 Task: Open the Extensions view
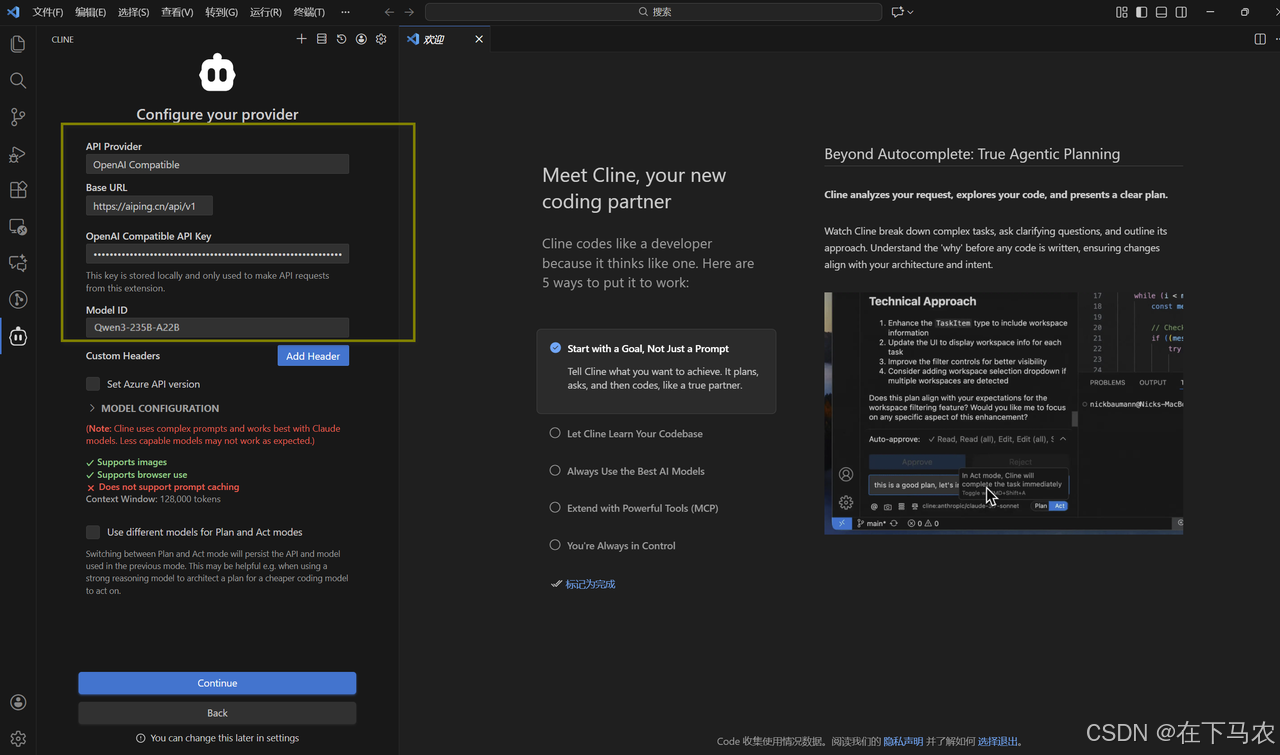coord(18,190)
